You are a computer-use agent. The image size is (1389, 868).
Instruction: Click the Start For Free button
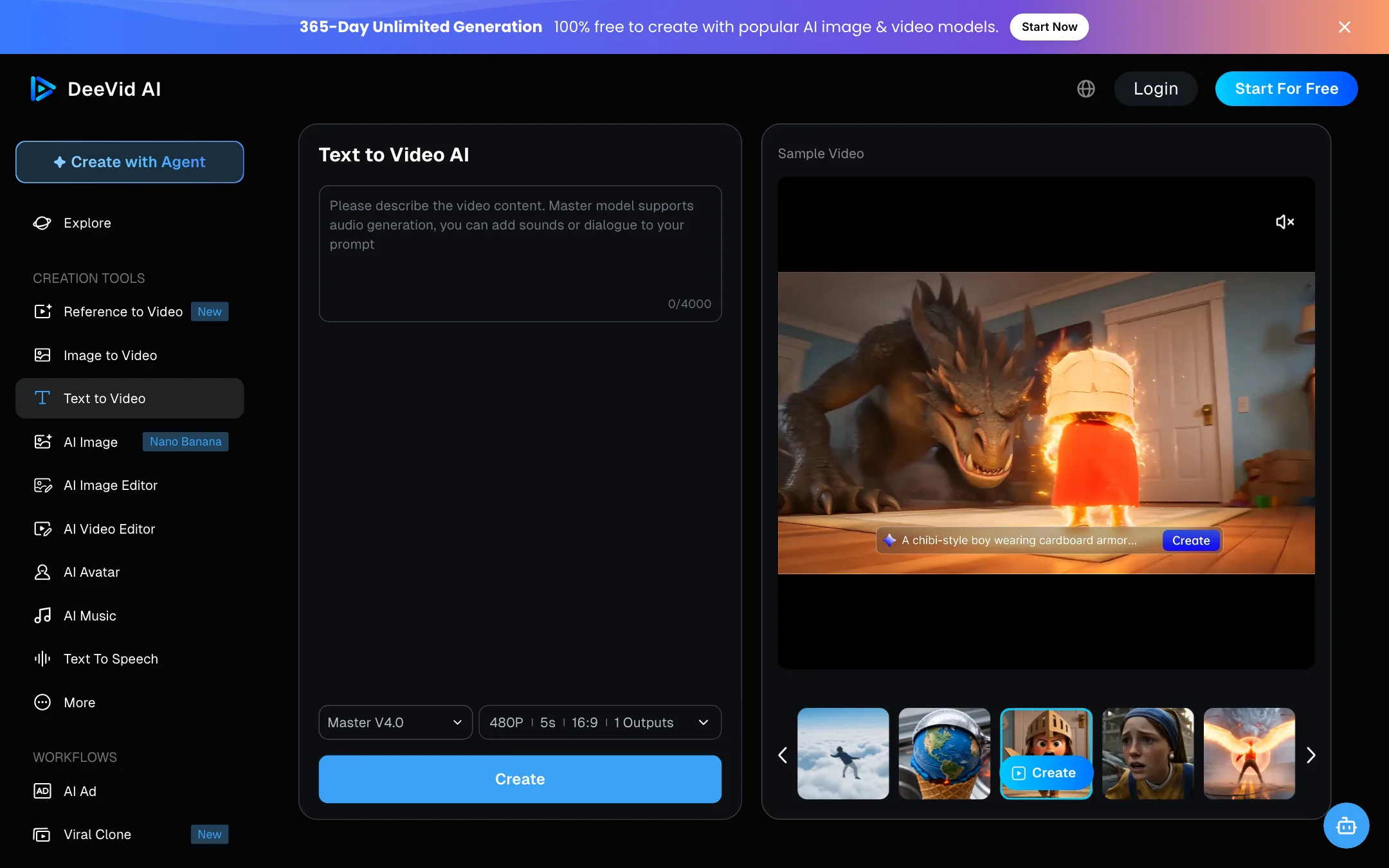click(1286, 89)
